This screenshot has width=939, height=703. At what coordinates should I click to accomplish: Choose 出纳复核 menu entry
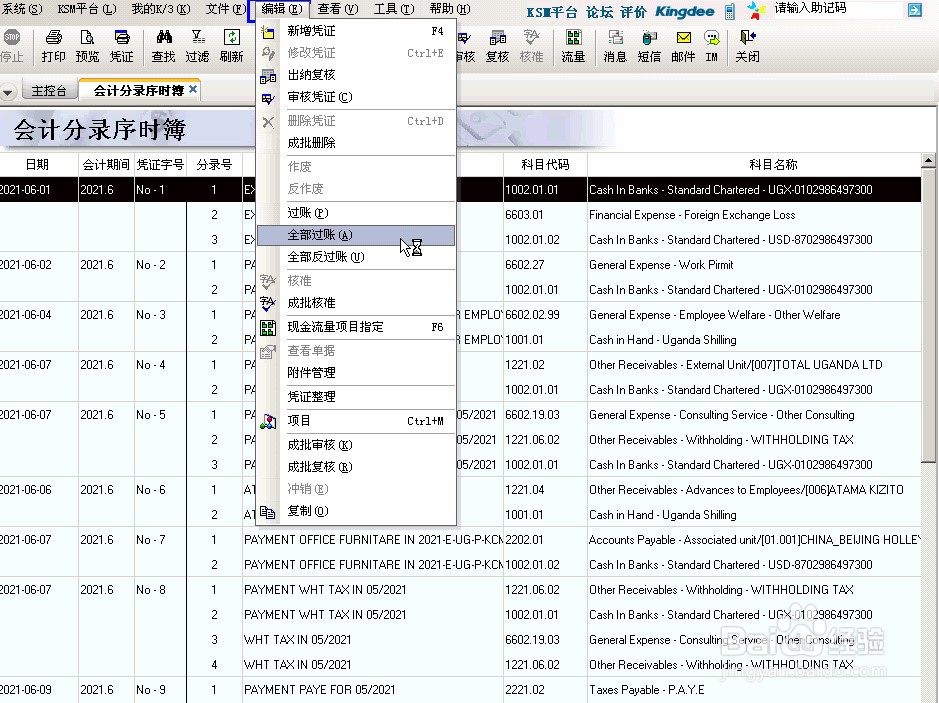coord(356,75)
